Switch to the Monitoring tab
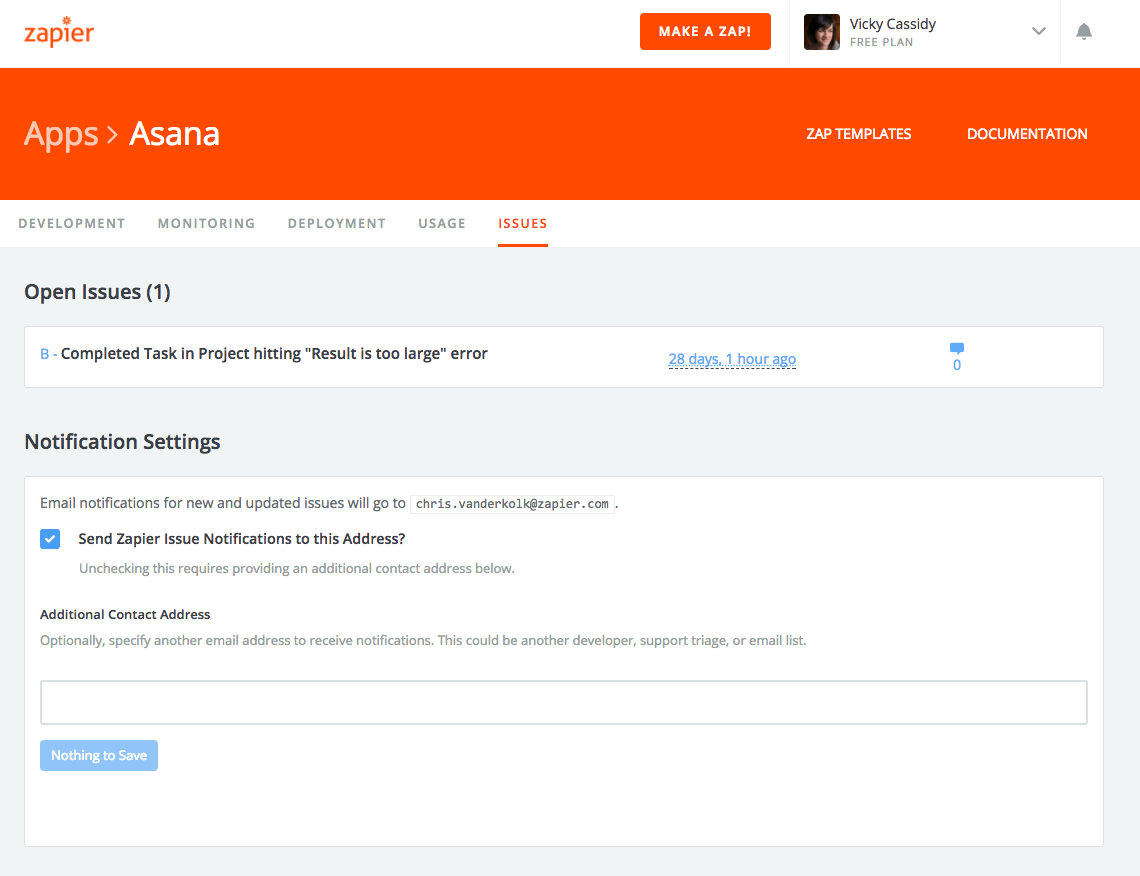The width and height of the screenshot is (1140, 876). point(206,223)
